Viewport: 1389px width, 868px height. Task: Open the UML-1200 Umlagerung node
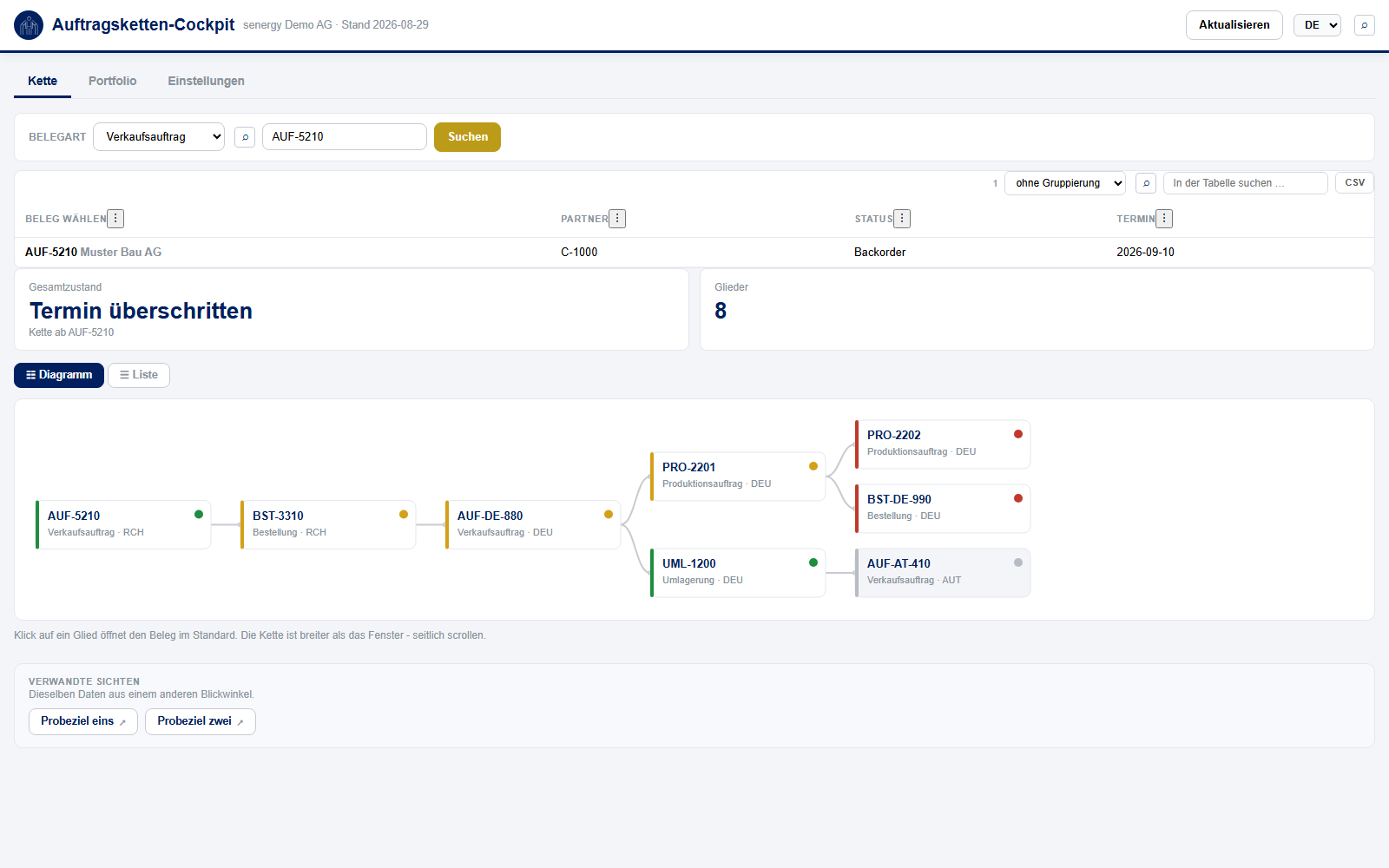point(738,573)
